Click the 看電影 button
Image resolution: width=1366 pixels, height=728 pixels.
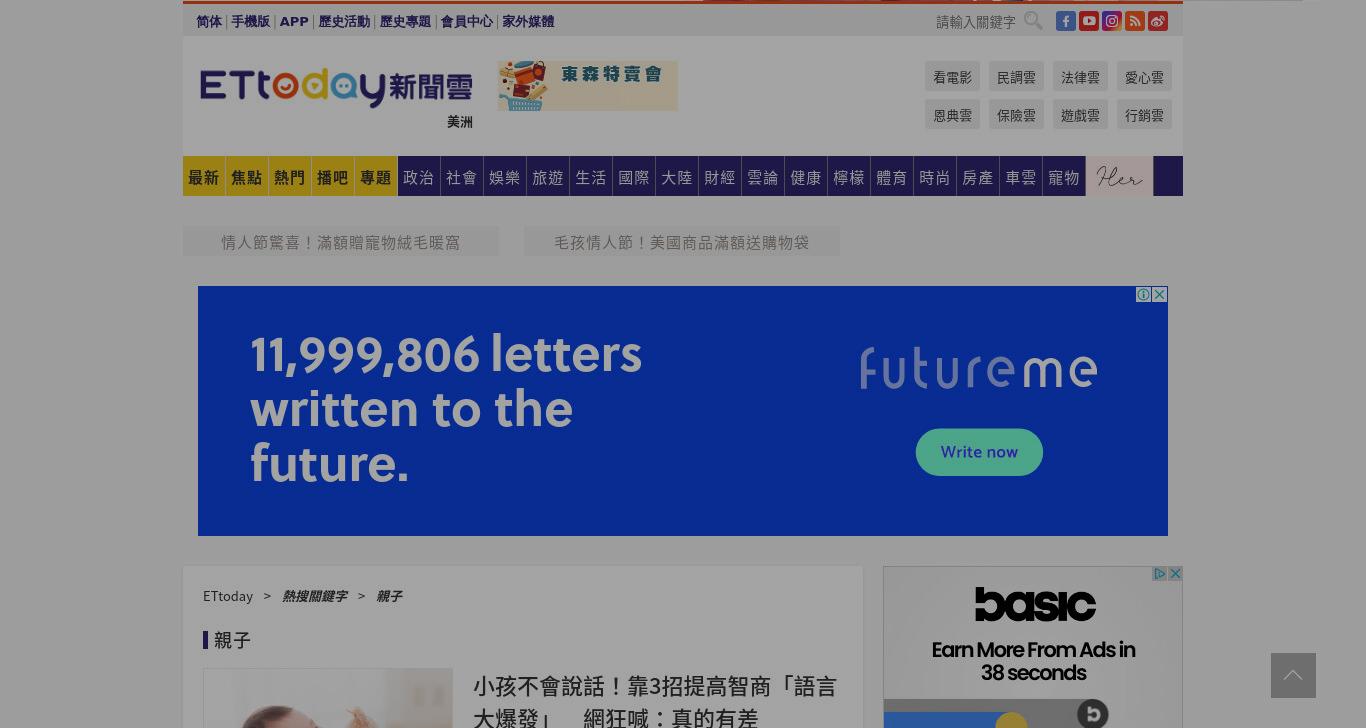pos(952,77)
